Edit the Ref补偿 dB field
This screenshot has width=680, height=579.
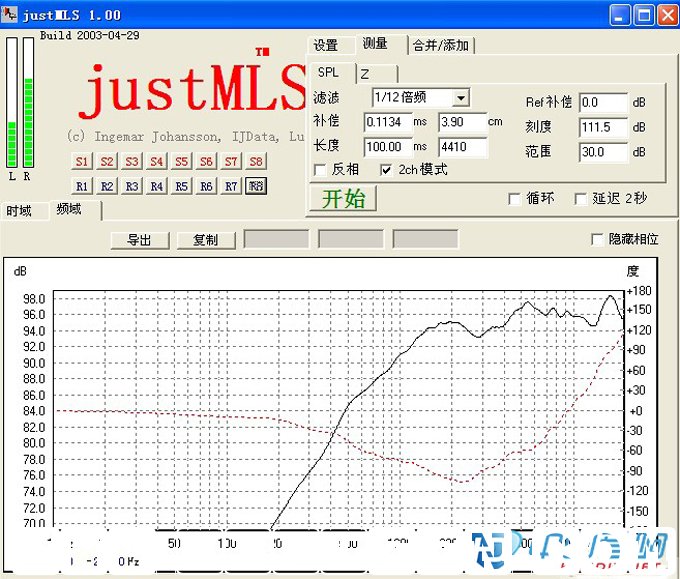(603, 102)
